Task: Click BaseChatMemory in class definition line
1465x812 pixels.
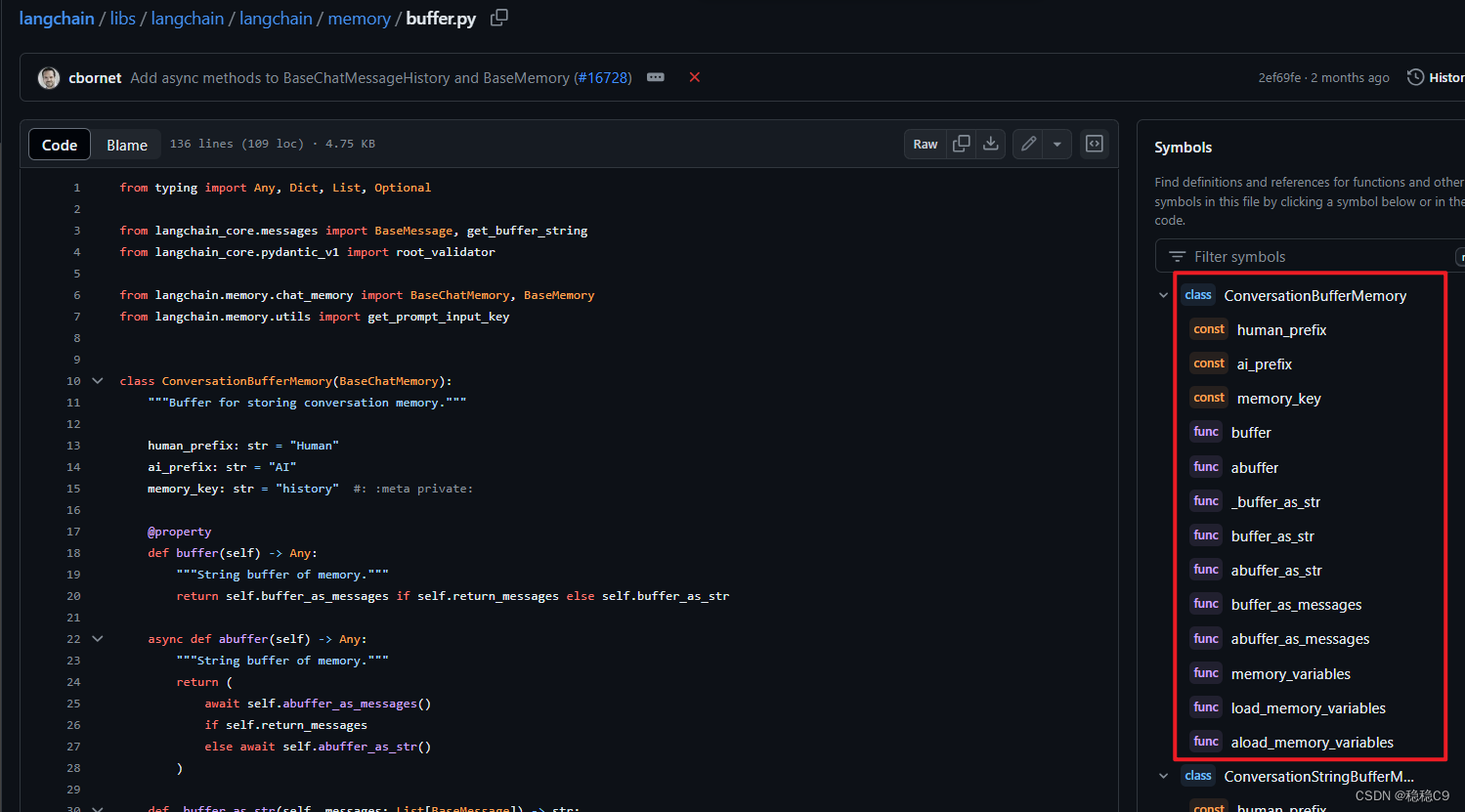Action: 389,381
